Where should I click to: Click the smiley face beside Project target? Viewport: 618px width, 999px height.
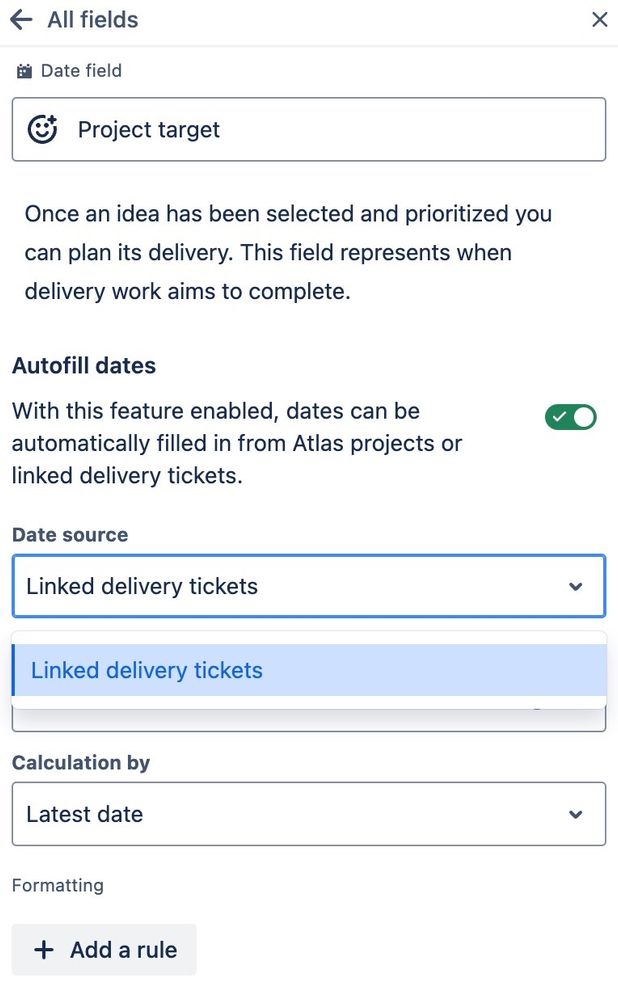[x=42, y=128]
